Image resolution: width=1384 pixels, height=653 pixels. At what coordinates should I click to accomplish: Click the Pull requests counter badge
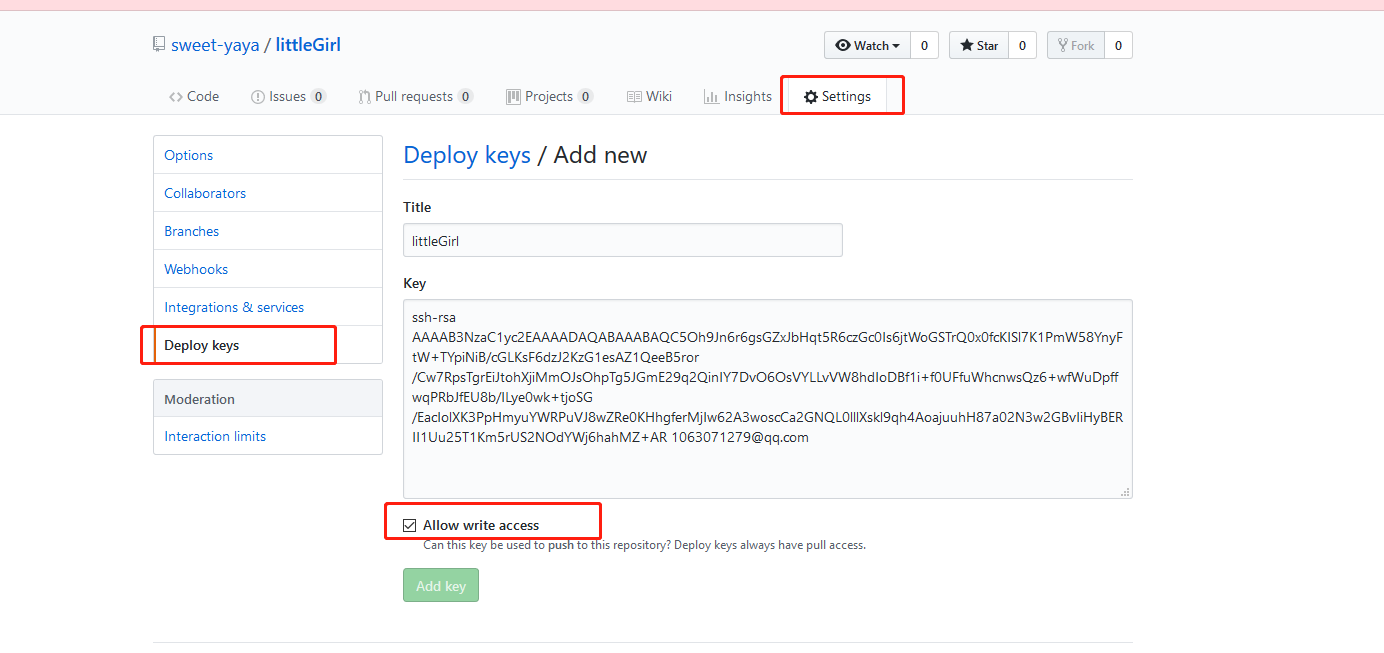(465, 97)
